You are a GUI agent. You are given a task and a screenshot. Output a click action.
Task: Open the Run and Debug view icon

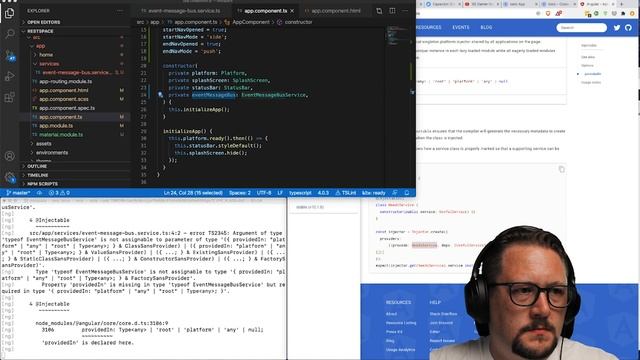click(9, 76)
